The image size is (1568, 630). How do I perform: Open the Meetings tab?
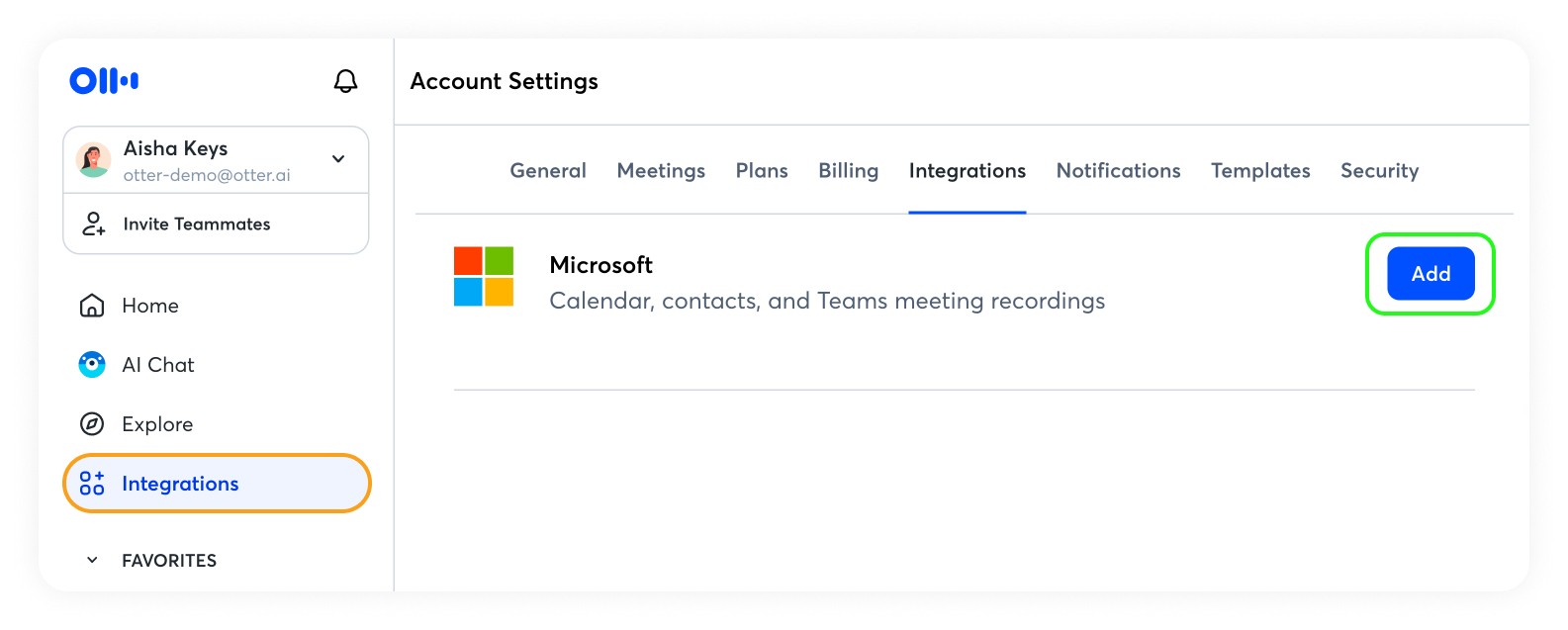point(661,171)
